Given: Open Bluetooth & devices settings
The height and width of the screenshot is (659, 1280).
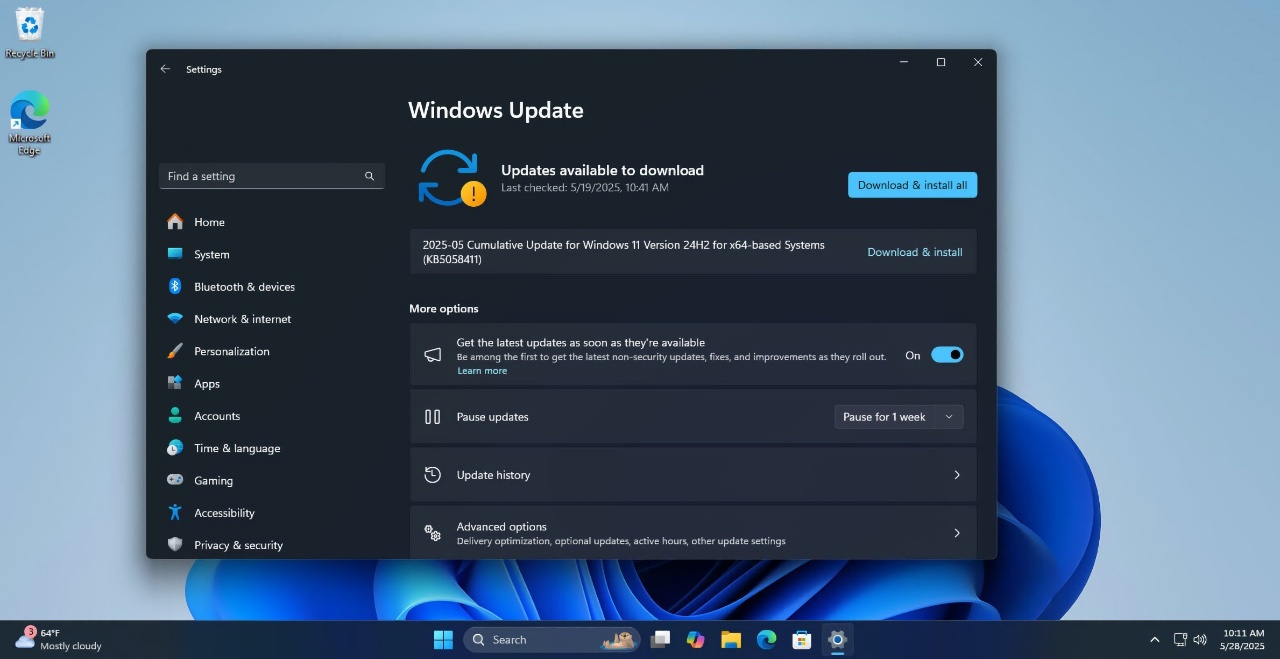Looking at the screenshot, I should tap(244, 287).
